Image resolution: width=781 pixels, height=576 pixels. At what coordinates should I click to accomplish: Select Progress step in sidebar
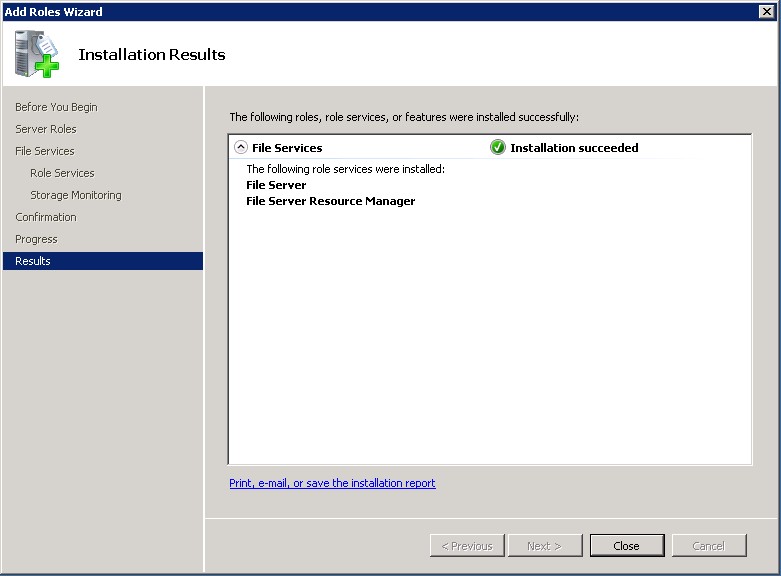(36, 239)
